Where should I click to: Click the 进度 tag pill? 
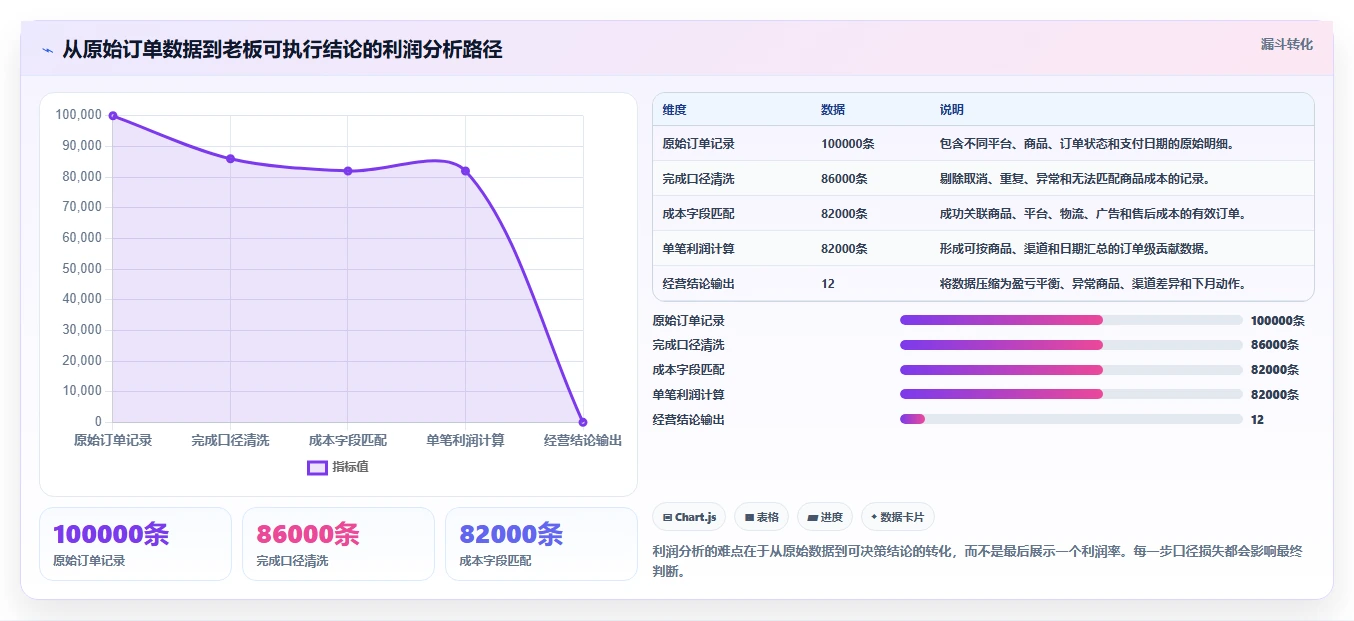point(825,517)
